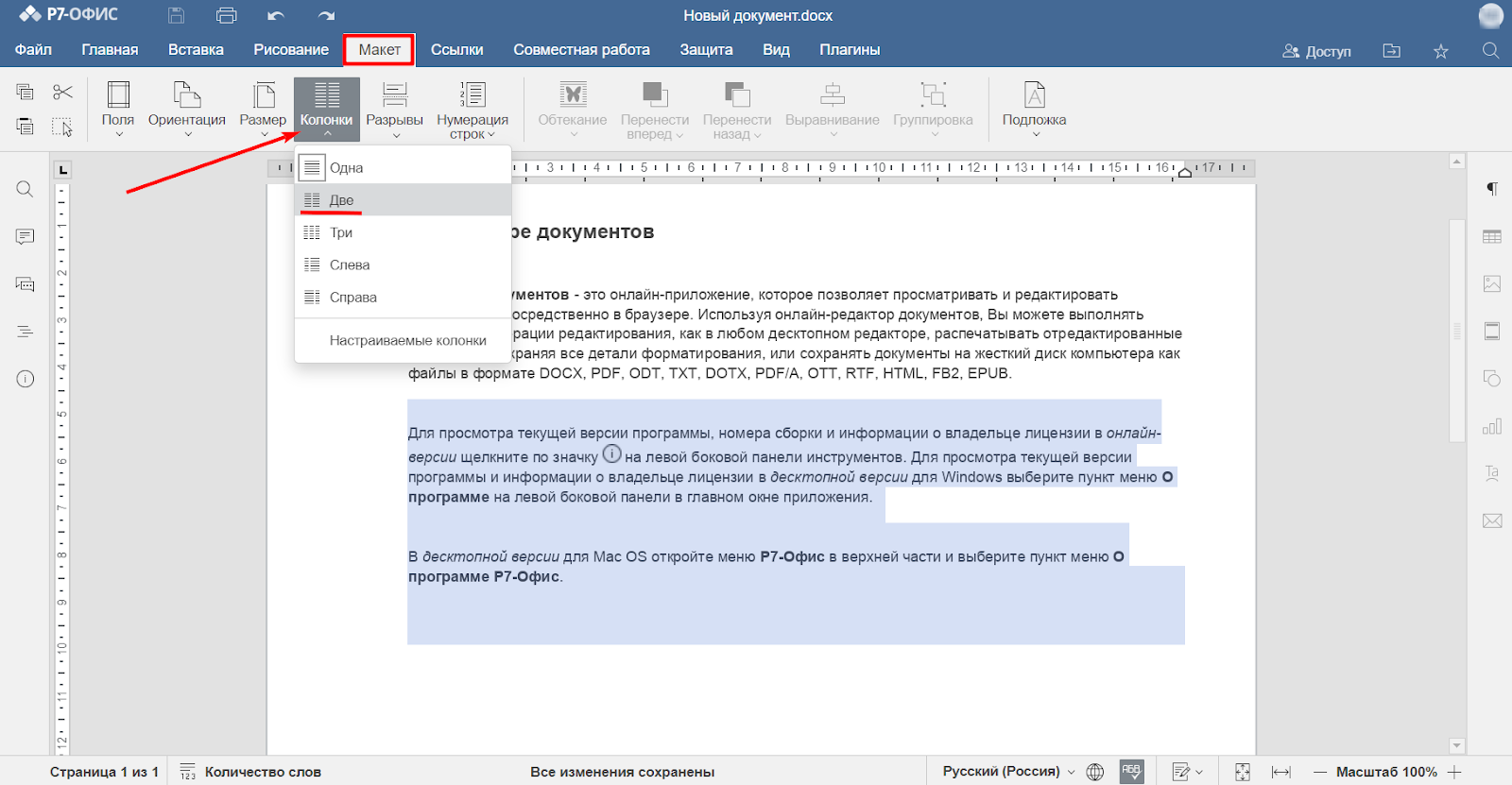
Task: Select Две columns option
Action: [x=404, y=200]
